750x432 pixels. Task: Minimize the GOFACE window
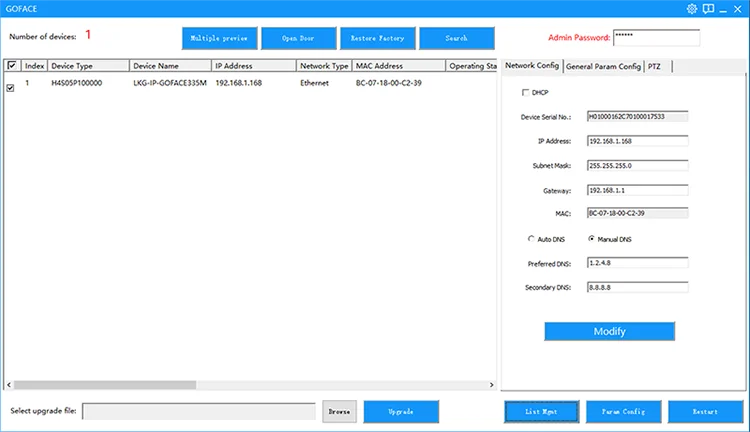click(722, 9)
